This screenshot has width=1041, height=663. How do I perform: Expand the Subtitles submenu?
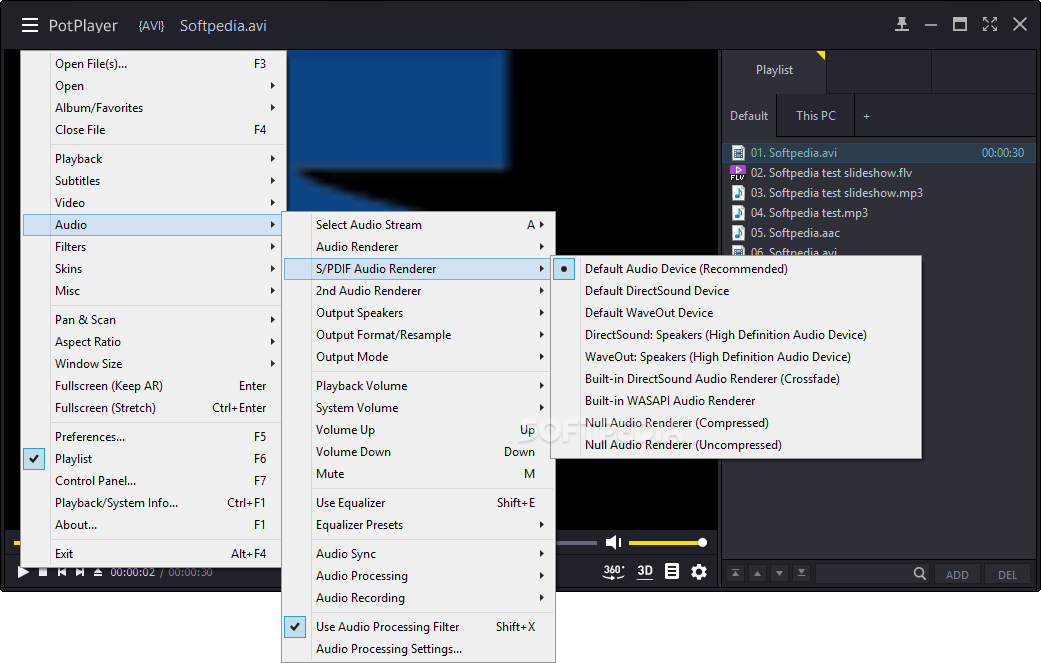point(152,181)
